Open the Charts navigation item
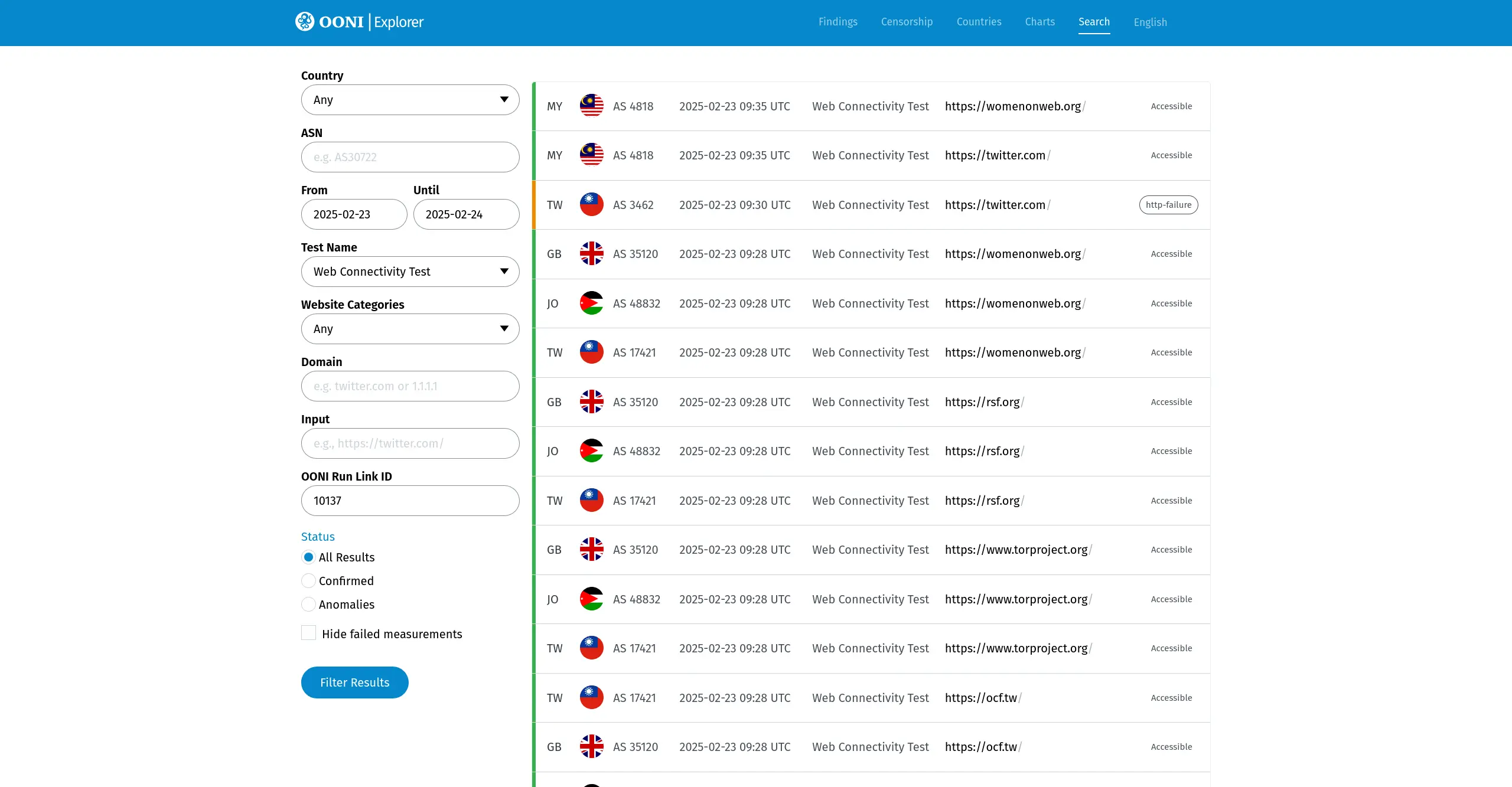 pos(1039,22)
